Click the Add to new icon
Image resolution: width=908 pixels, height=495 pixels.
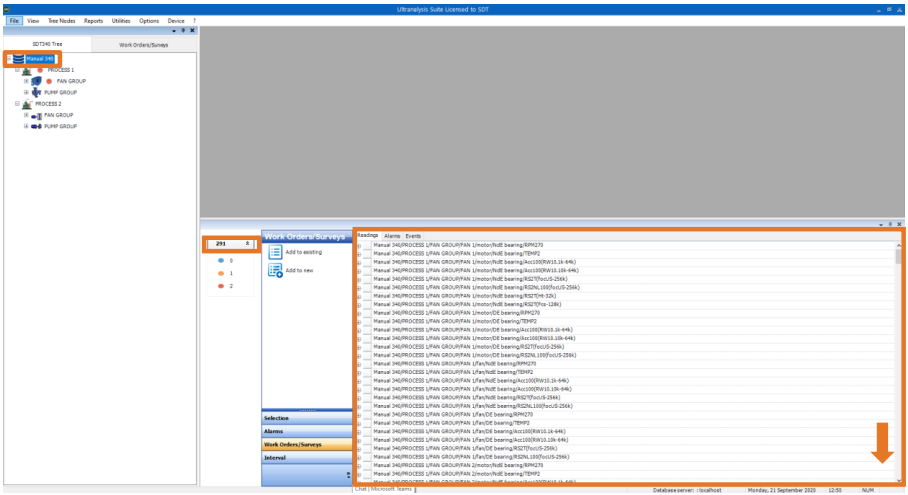(x=275, y=270)
